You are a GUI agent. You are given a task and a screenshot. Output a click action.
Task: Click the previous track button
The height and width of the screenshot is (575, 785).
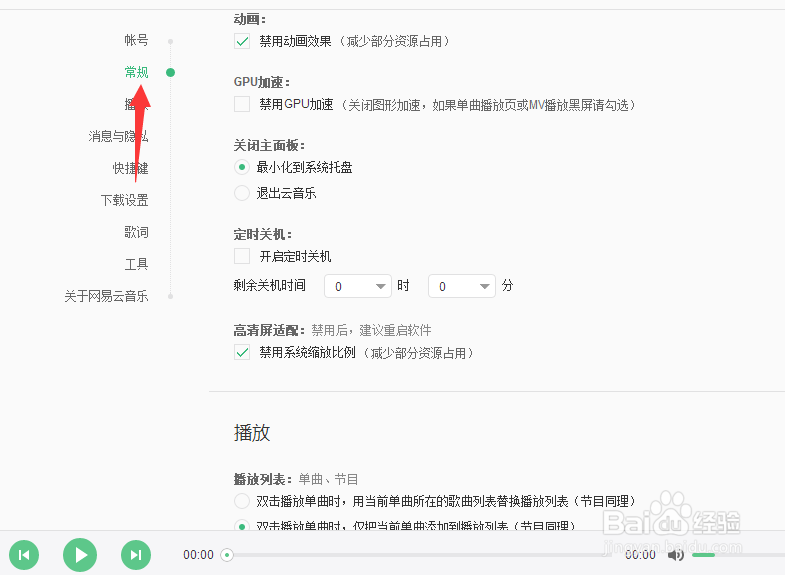(24, 555)
